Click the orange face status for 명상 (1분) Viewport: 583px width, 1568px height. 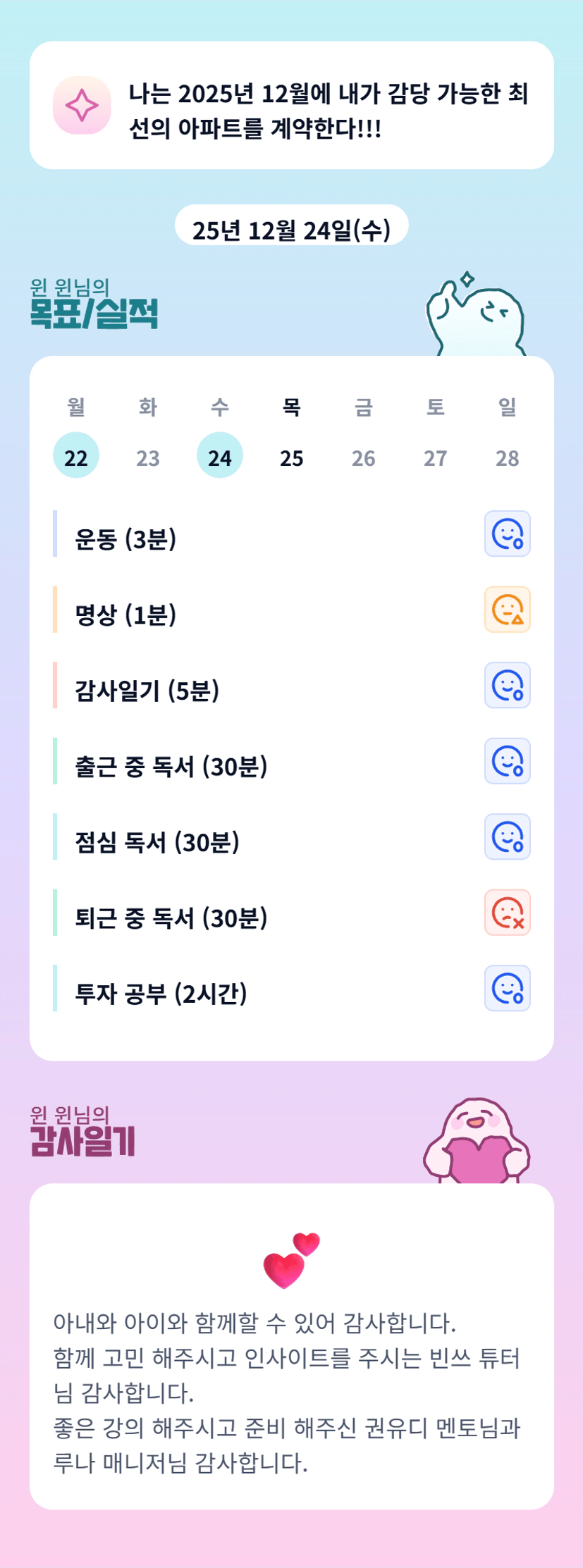(x=507, y=610)
